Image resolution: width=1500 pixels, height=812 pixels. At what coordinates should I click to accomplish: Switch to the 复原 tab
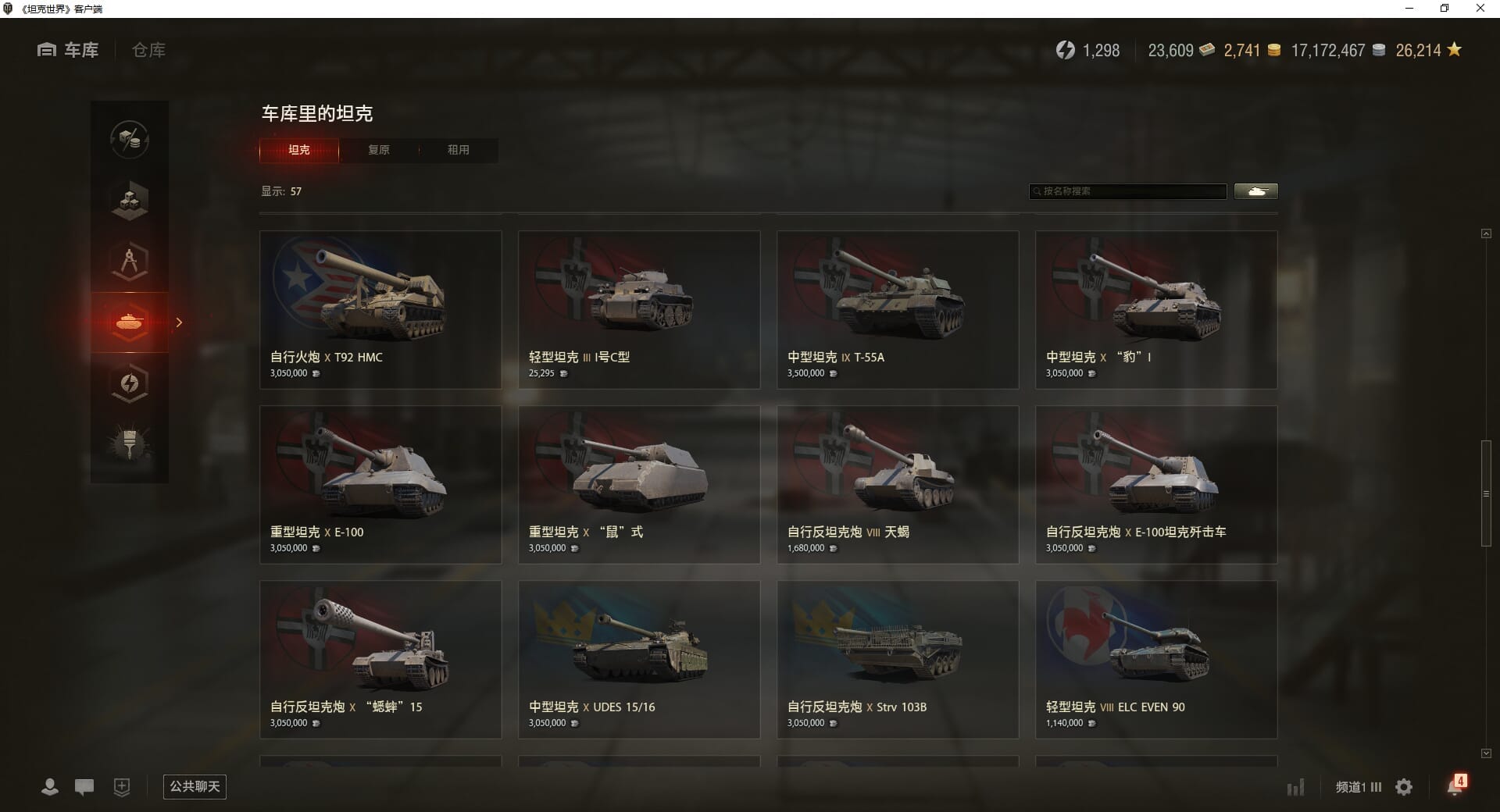tap(379, 150)
